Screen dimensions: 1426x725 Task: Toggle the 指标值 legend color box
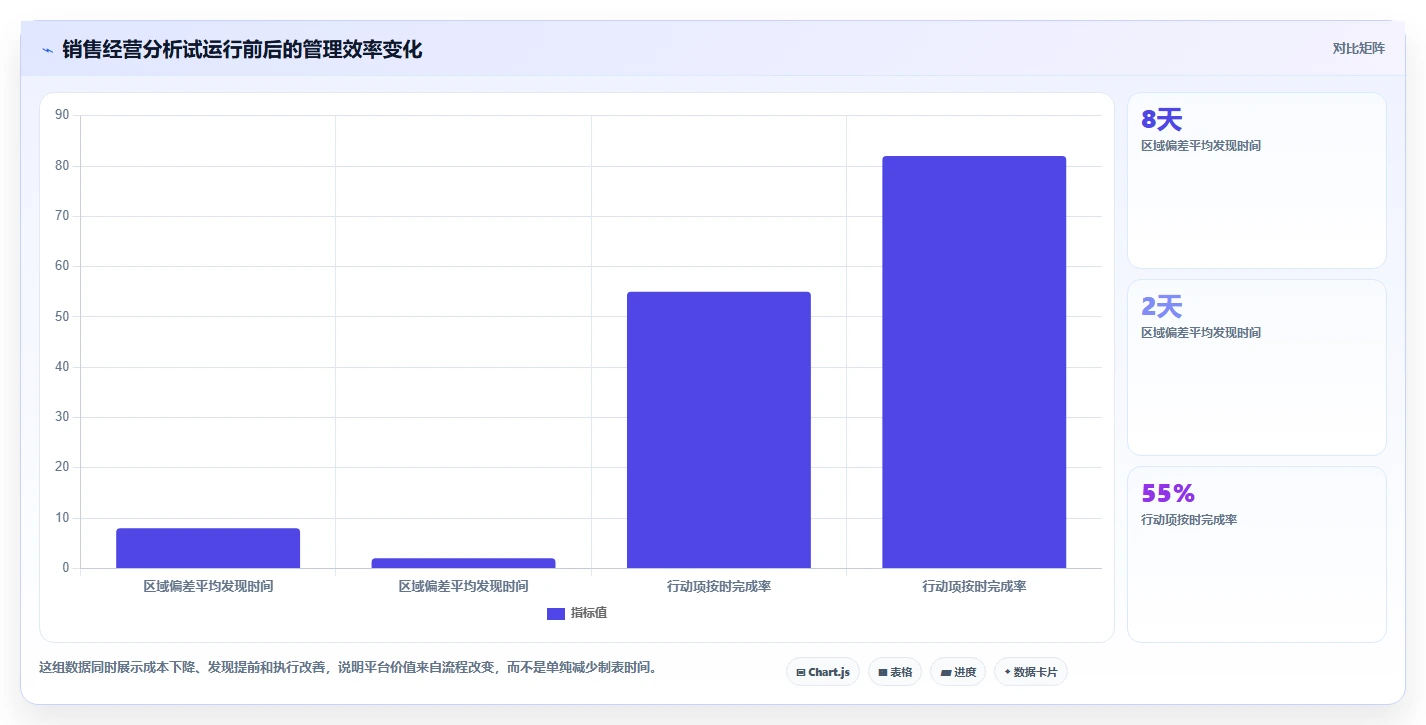click(x=556, y=613)
